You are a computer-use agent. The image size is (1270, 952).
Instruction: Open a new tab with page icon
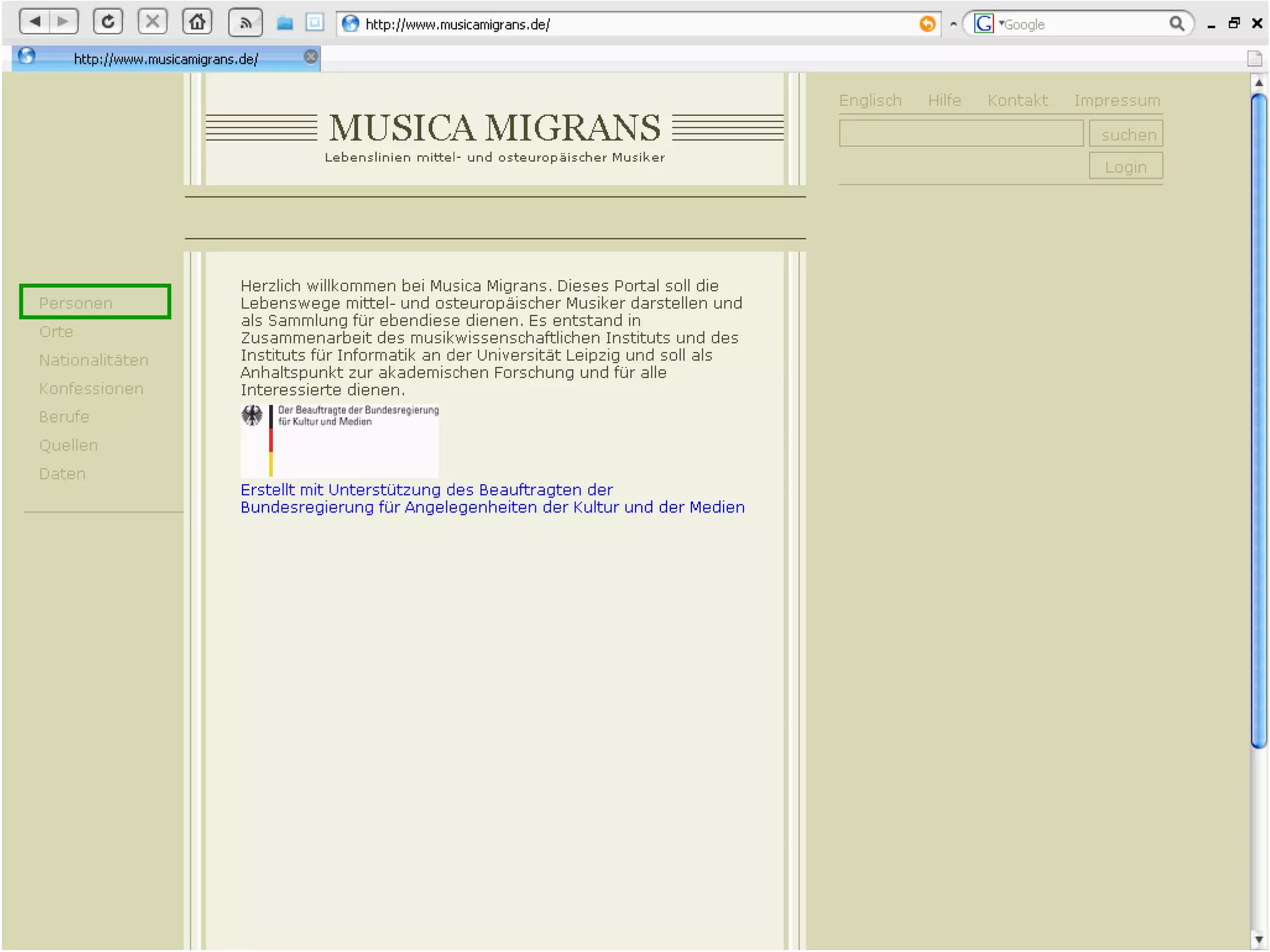tap(1254, 59)
